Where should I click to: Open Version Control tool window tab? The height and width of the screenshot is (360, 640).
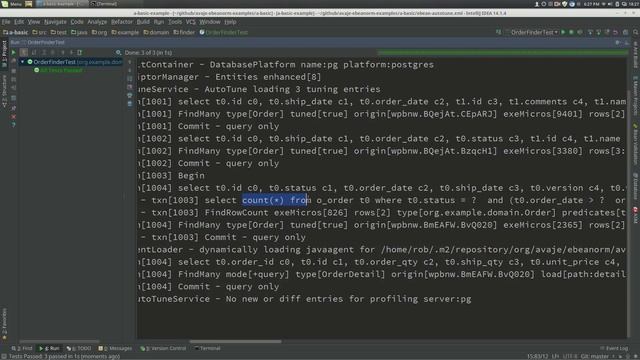coord(163,349)
